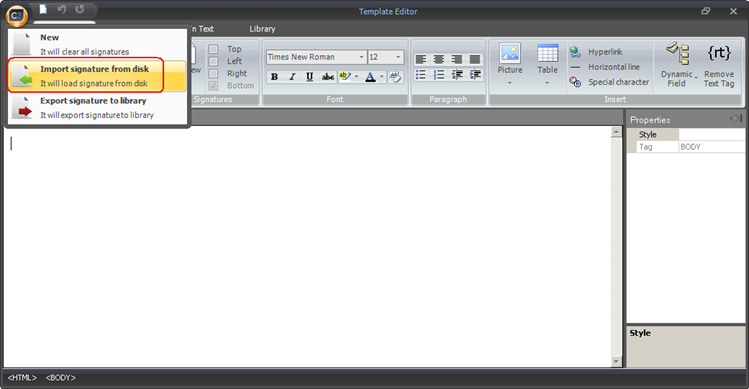Tick the Right checkbox
This screenshot has height=389, width=749.
coord(214,74)
